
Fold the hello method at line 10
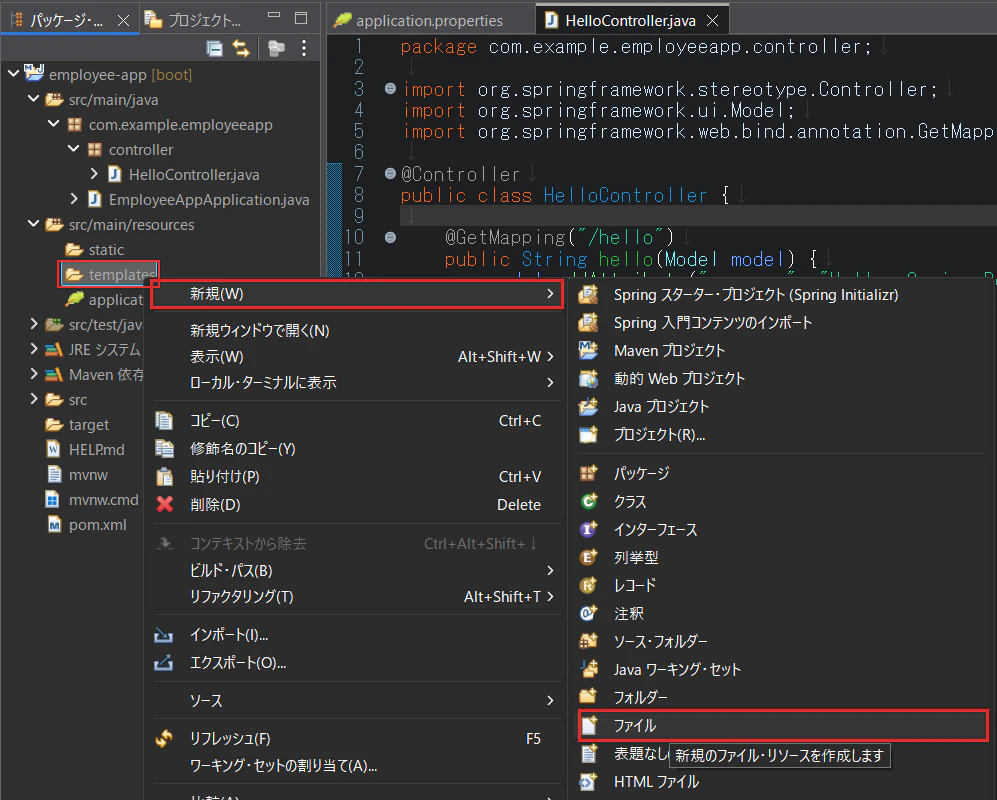pos(390,237)
